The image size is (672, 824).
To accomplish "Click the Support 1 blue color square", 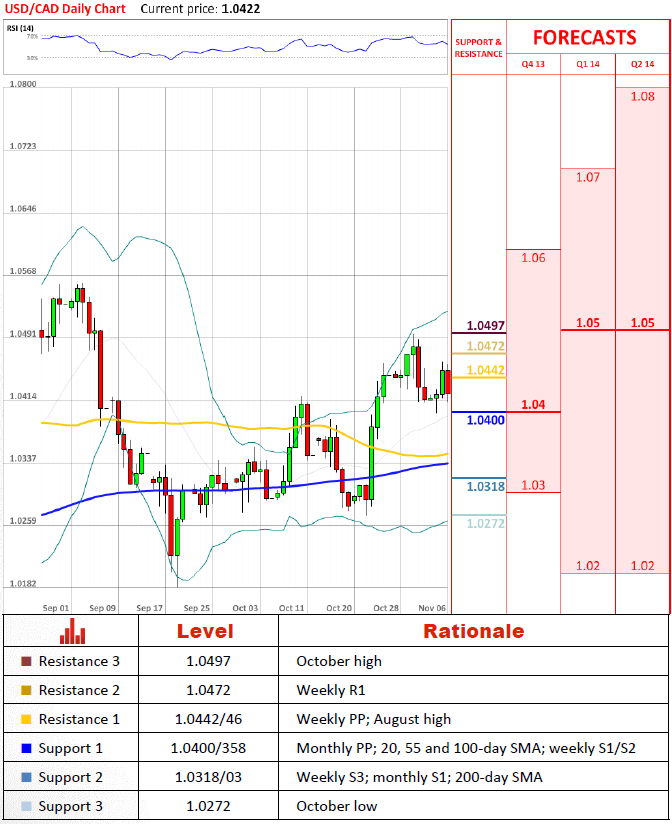I will 26,748.
